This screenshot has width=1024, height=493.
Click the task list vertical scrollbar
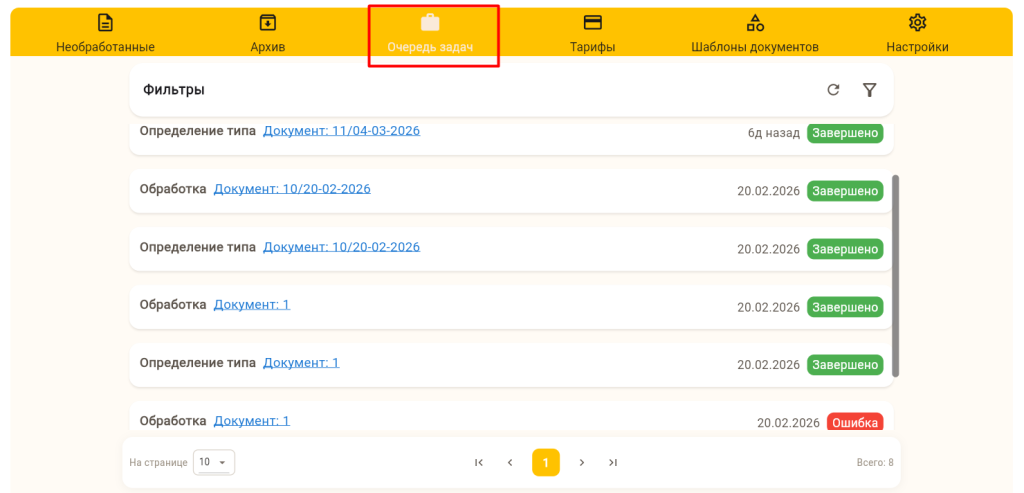[895, 275]
